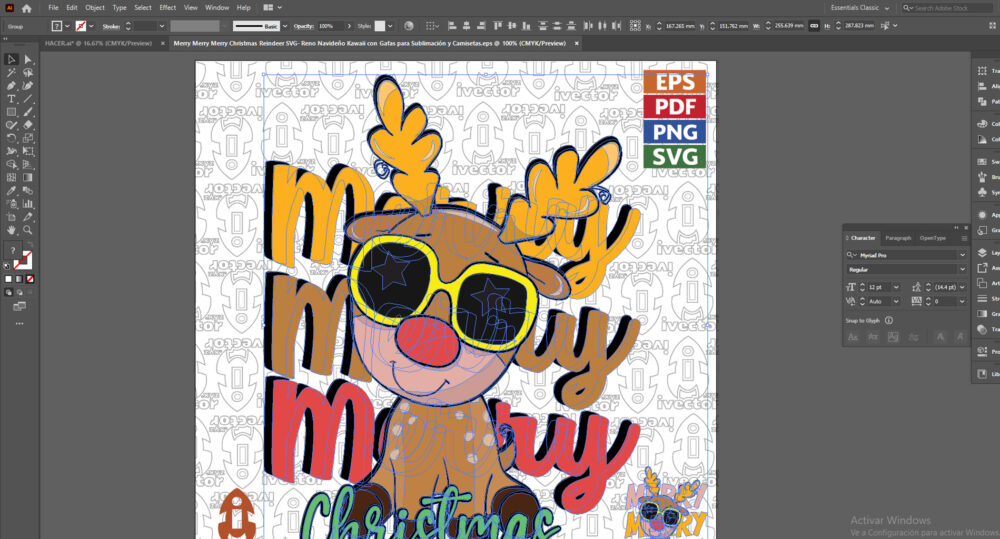The width and height of the screenshot is (1000, 539).
Task: Pick the Blend tool
Action: click(28, 190)
